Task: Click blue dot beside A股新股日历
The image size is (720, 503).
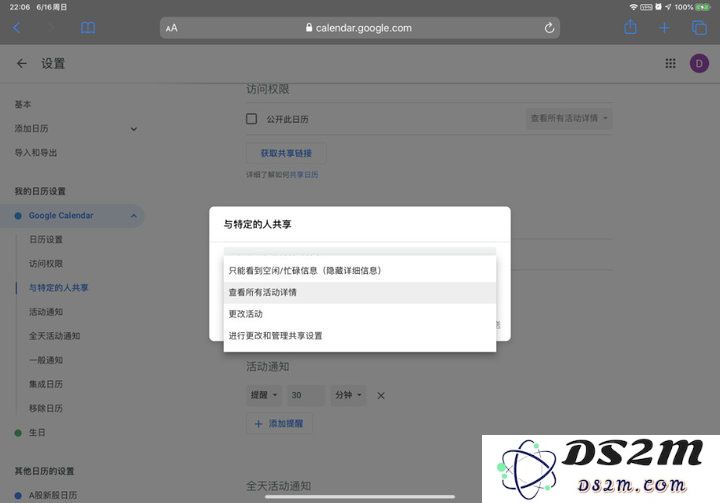Action: (x=18, y=495)
